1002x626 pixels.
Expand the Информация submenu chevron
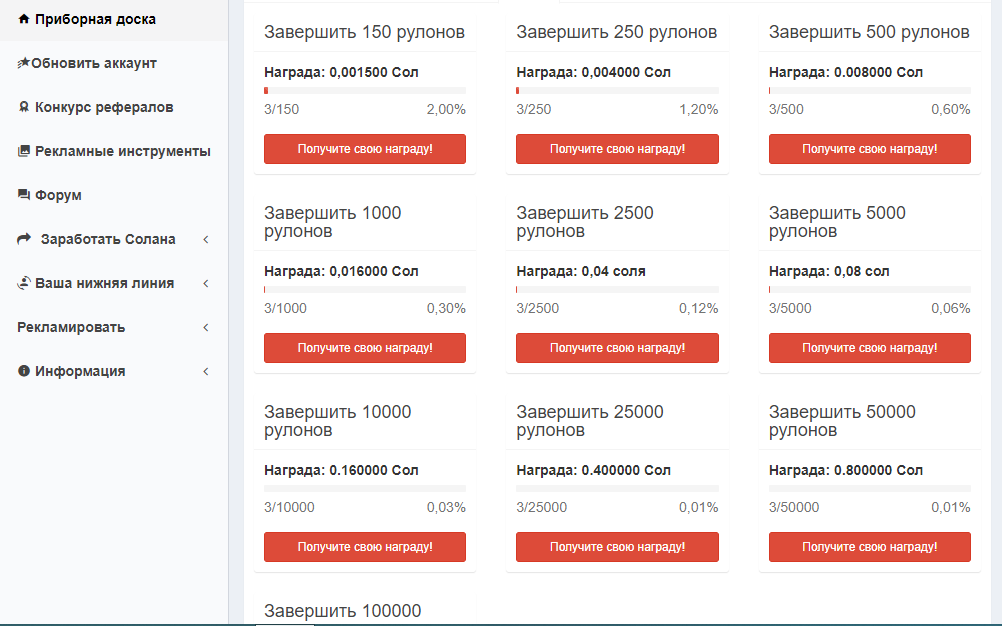206,372
